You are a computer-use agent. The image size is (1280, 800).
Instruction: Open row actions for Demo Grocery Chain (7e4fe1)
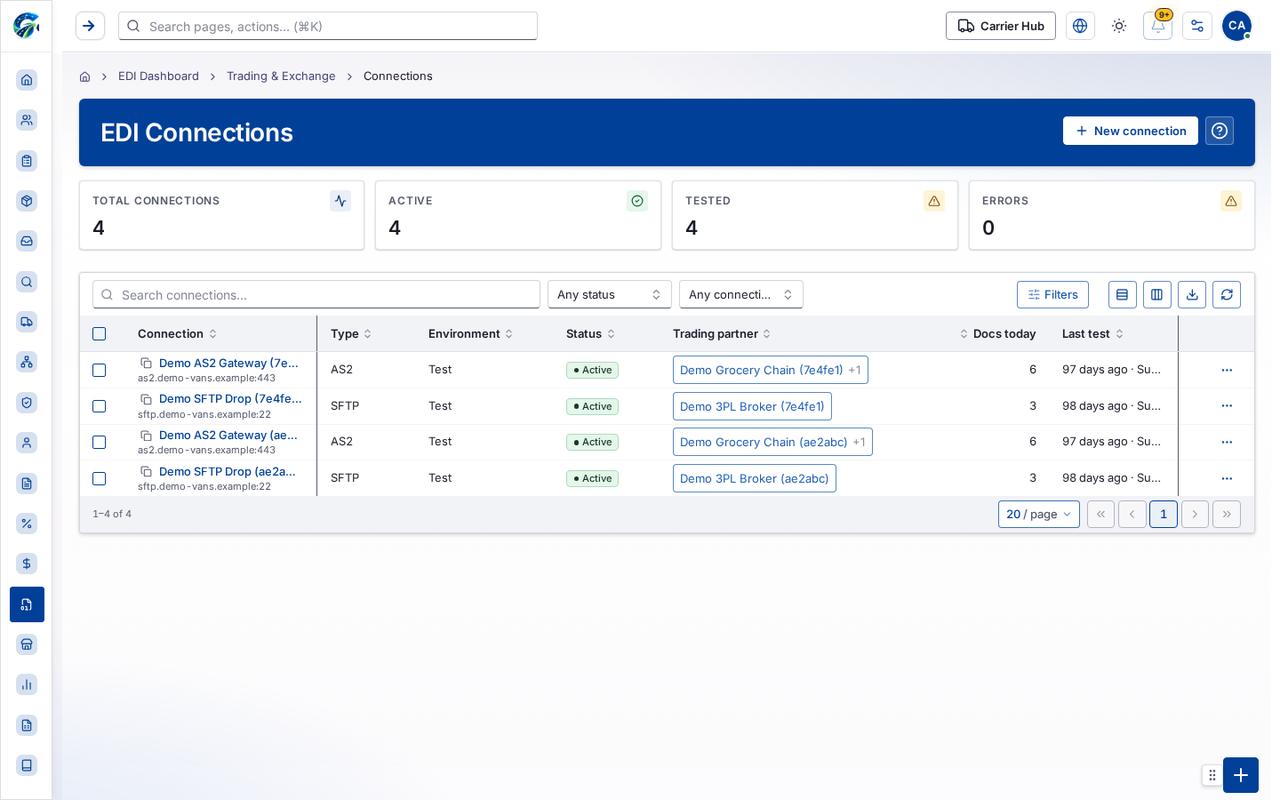point(1227,370)
